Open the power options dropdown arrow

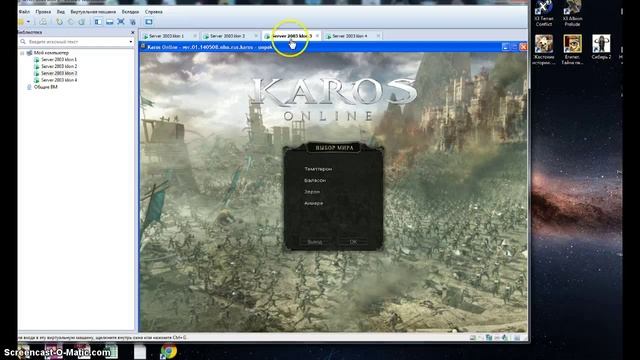pos(28,22)
